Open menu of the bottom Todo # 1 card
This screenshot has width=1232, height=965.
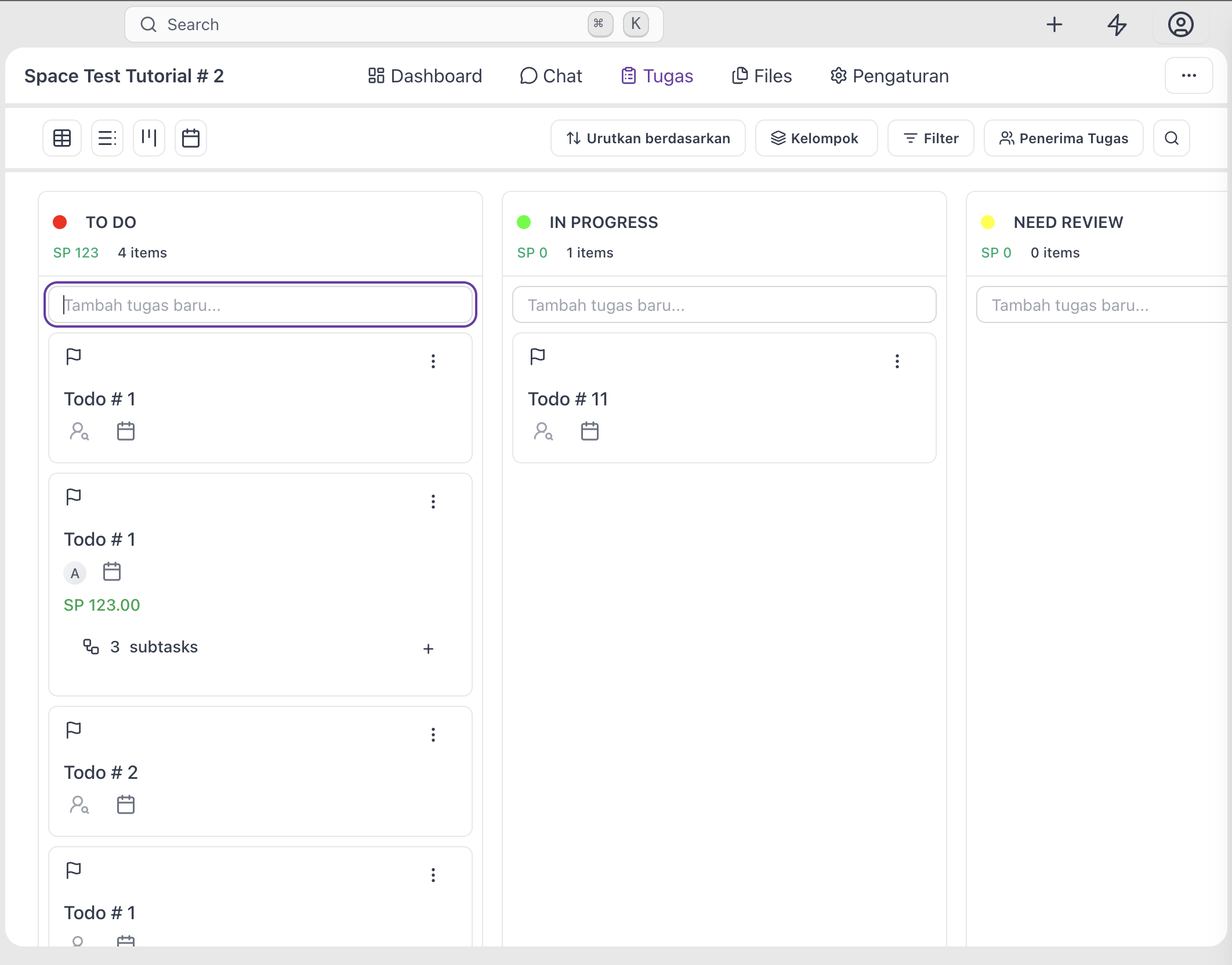coord(433,875)
